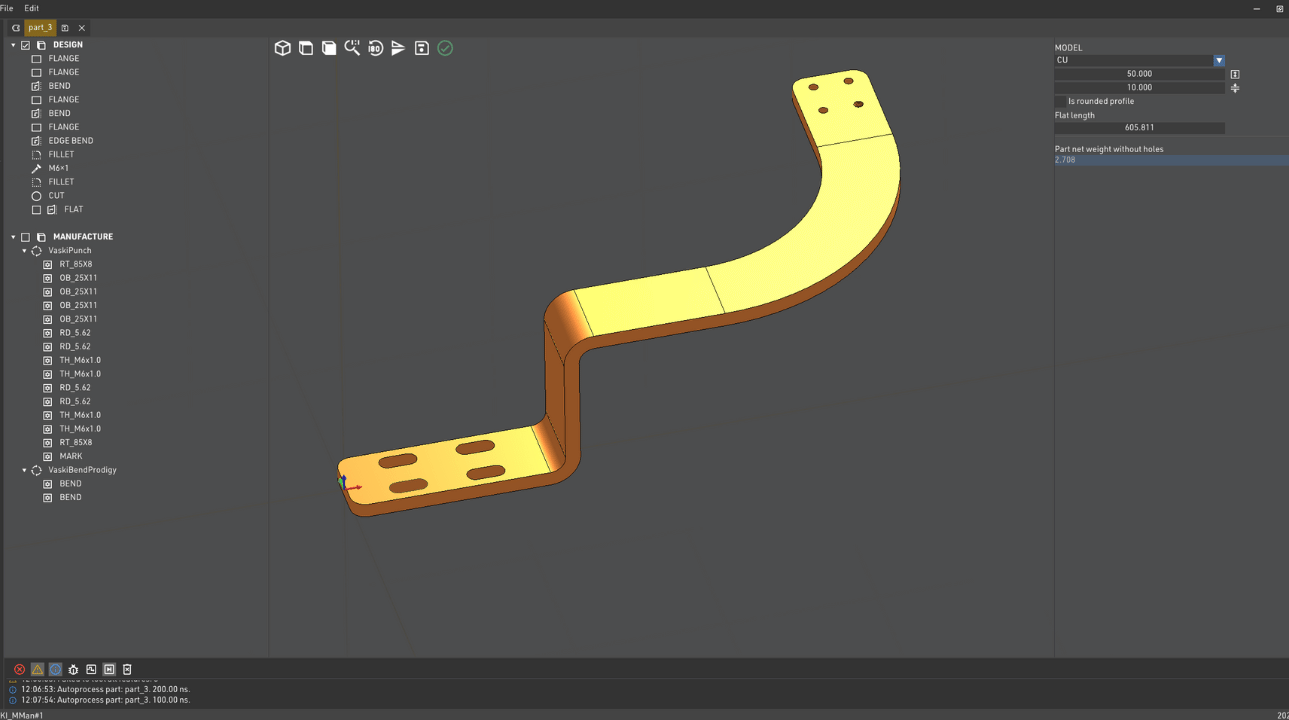Collapse the DESIGN tree section
Screen dimensions: 1289x720
click(13, 45)
